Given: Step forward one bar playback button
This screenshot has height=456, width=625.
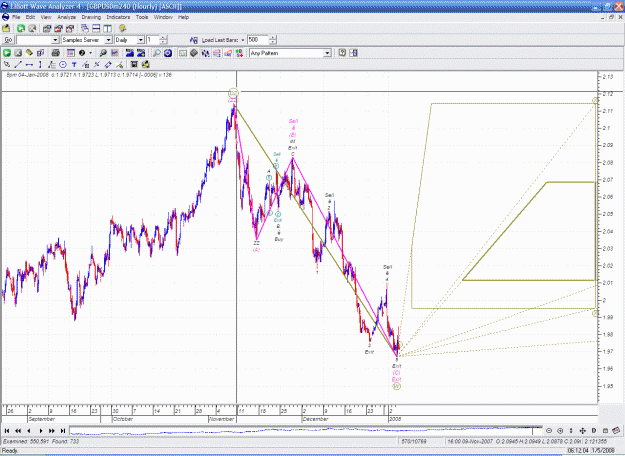Looking at the screenshot, I should (40, 430).
